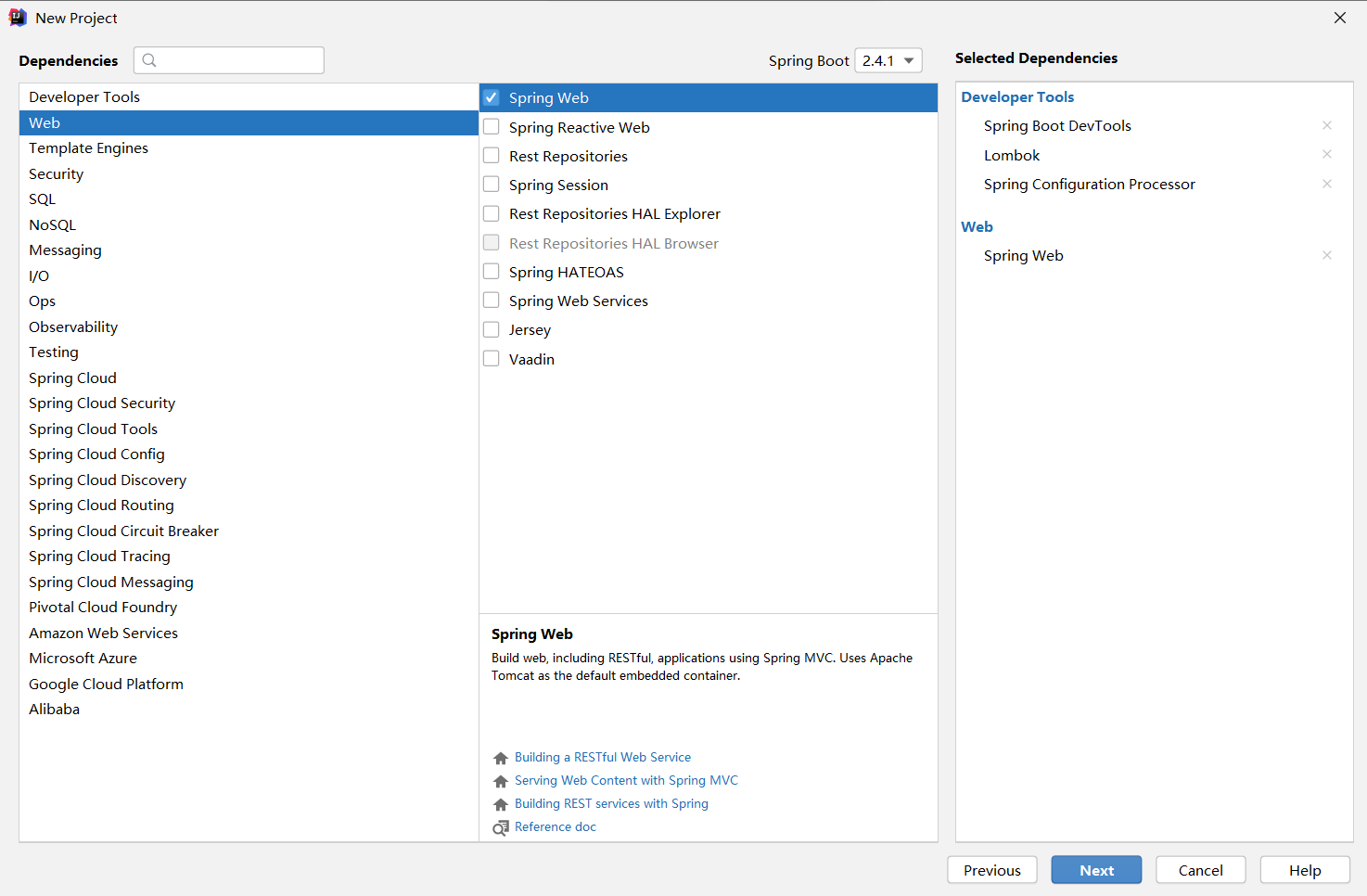Click the house icon beside Building REST services
The height and width of the screenshot is (896, 1367).
(501, 804)
